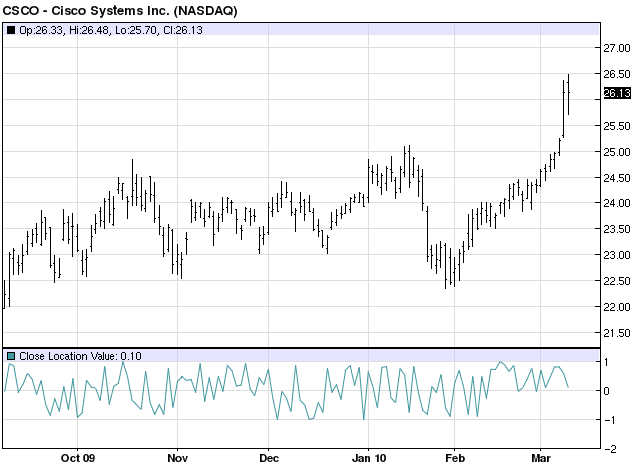
Task: Click the black legend square beside Op:26.33
Action: point(11,30)
